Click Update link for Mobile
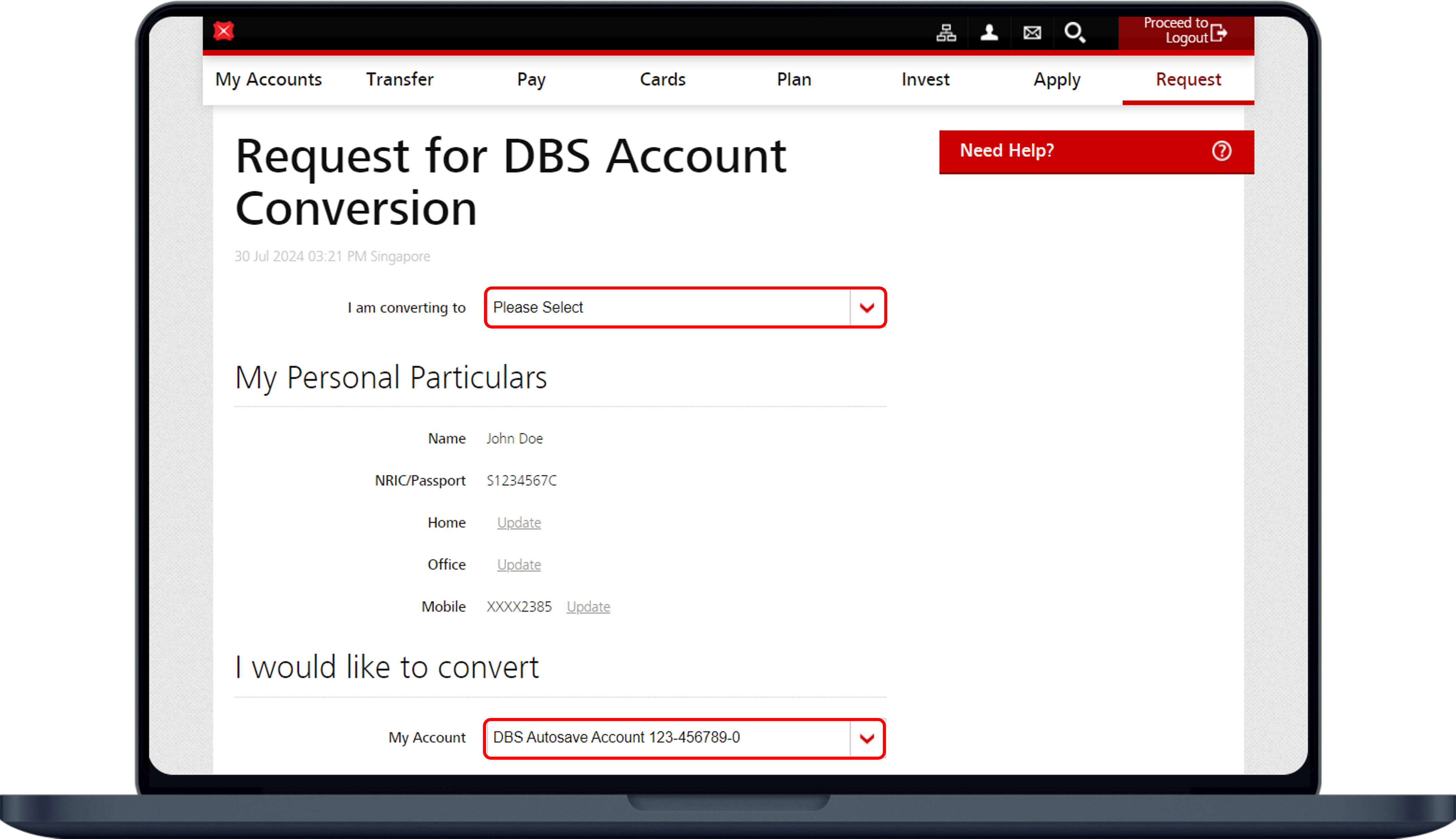 pyautogui.click(x=588, y=607)
